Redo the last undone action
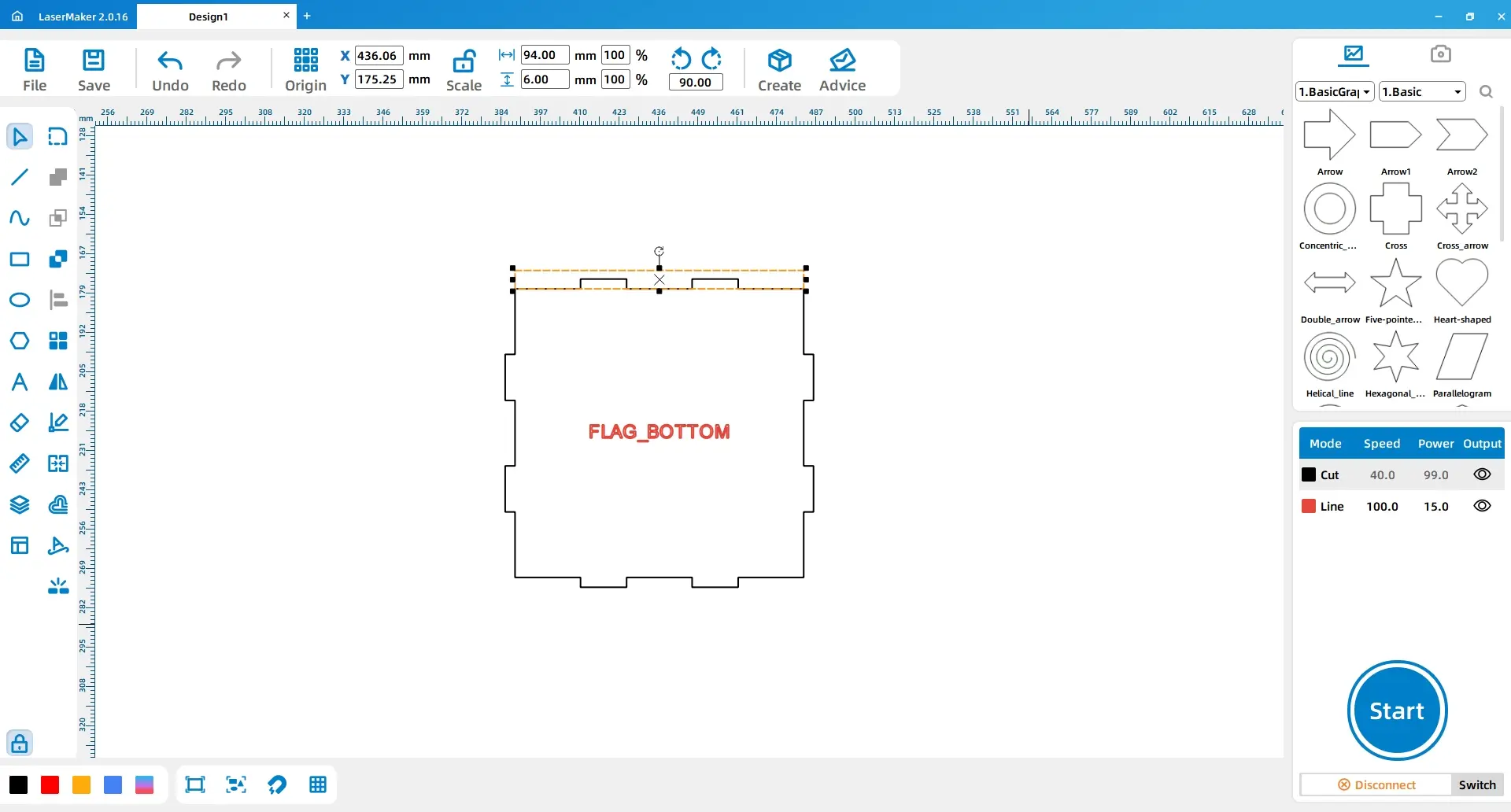 point(229,70)
